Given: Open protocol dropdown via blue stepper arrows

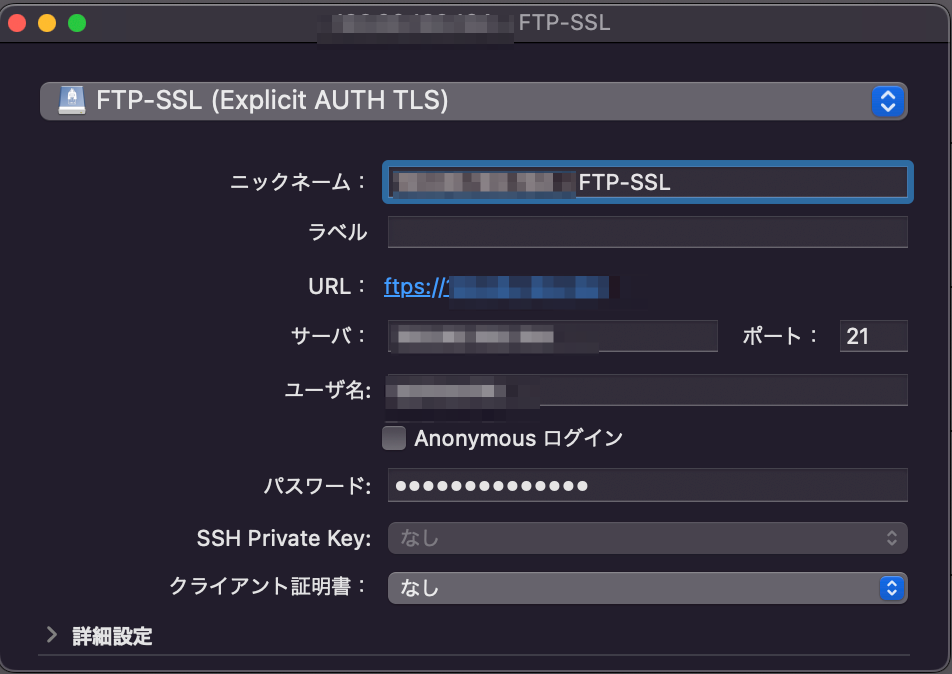Looking at the screenshot, I should (888, 101).
